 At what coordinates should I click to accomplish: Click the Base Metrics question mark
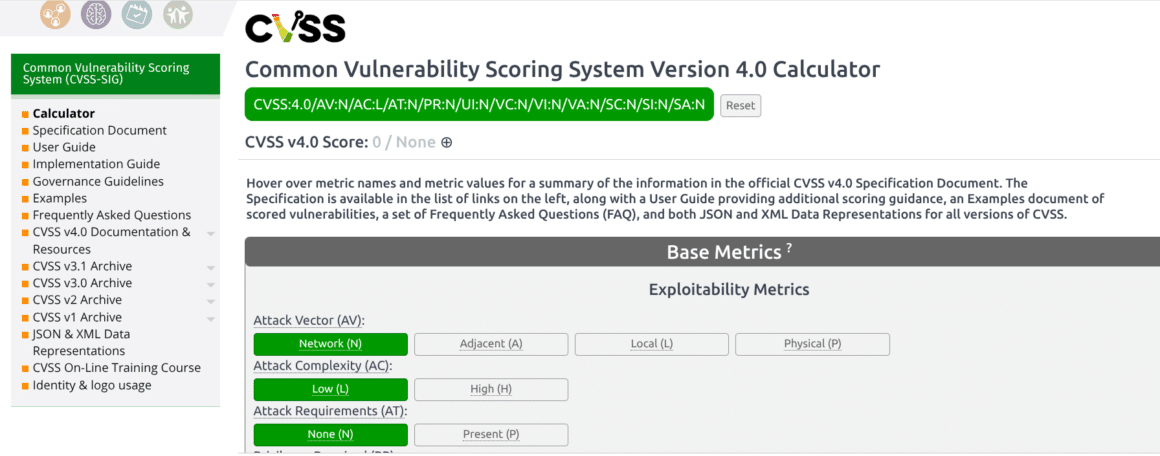789,249
